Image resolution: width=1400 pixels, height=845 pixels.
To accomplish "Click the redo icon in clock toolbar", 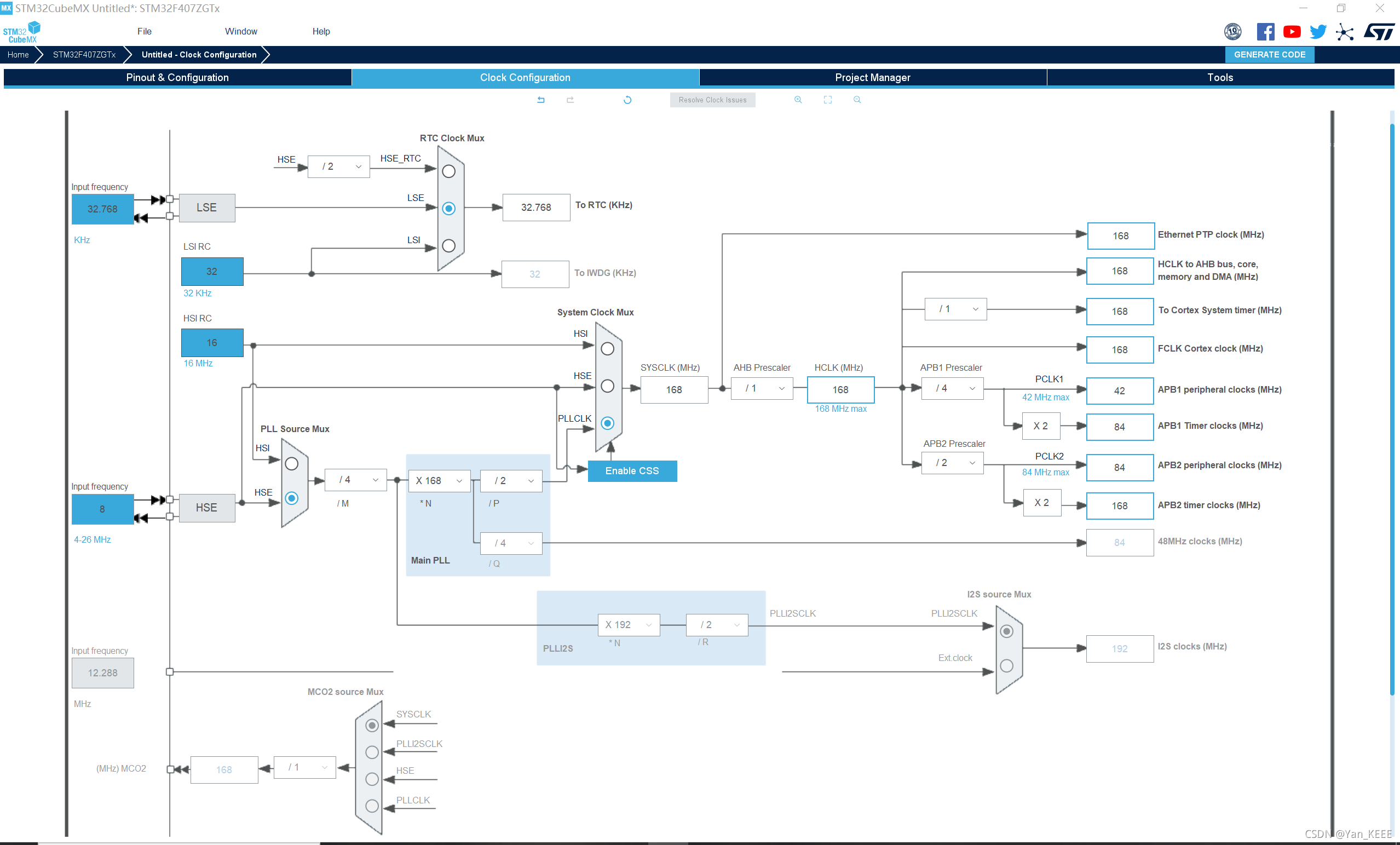I will (x=570, y=100).
